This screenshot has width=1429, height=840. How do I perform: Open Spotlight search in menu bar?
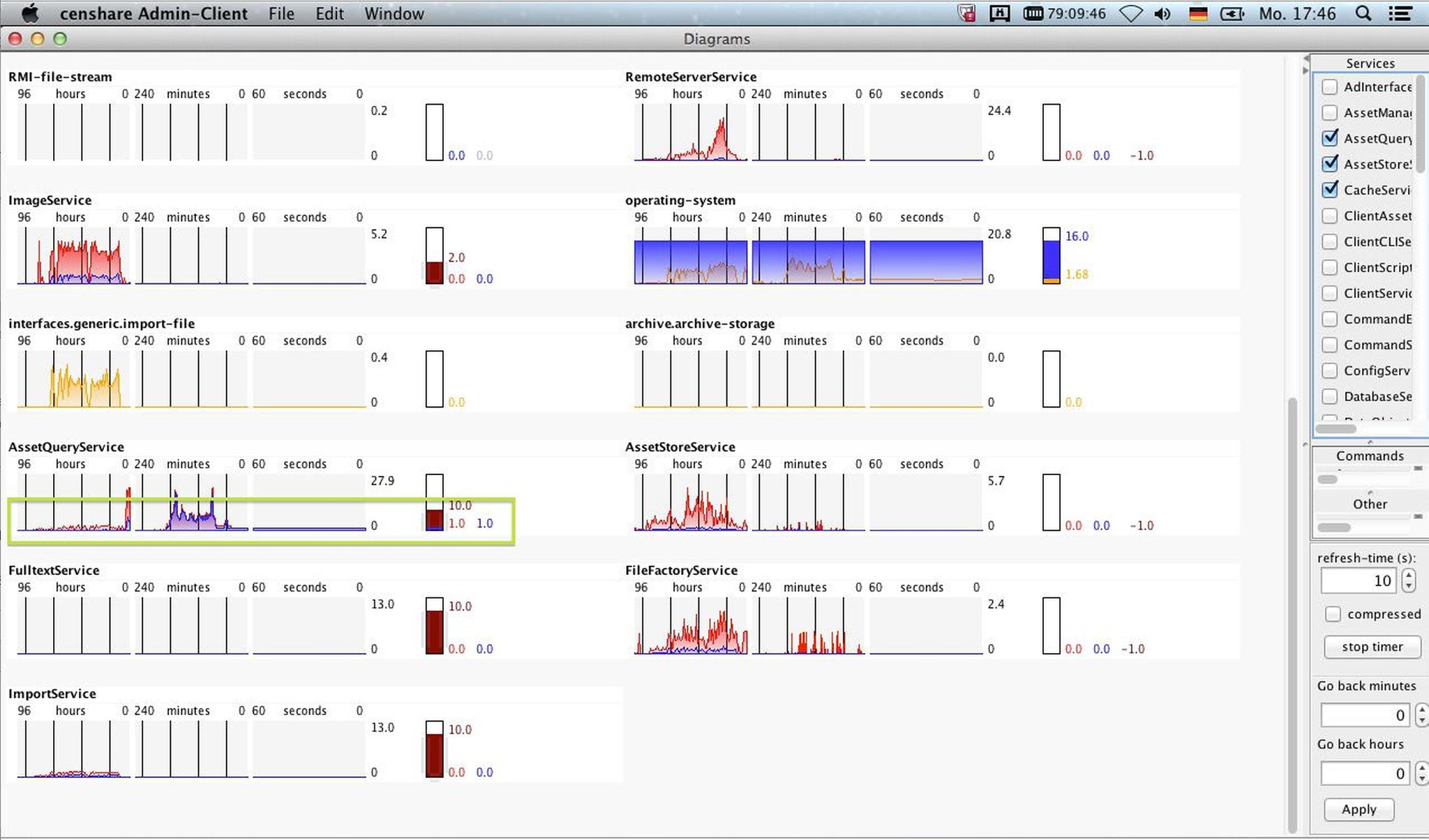pyautogui.click(x=1363, y=13)
